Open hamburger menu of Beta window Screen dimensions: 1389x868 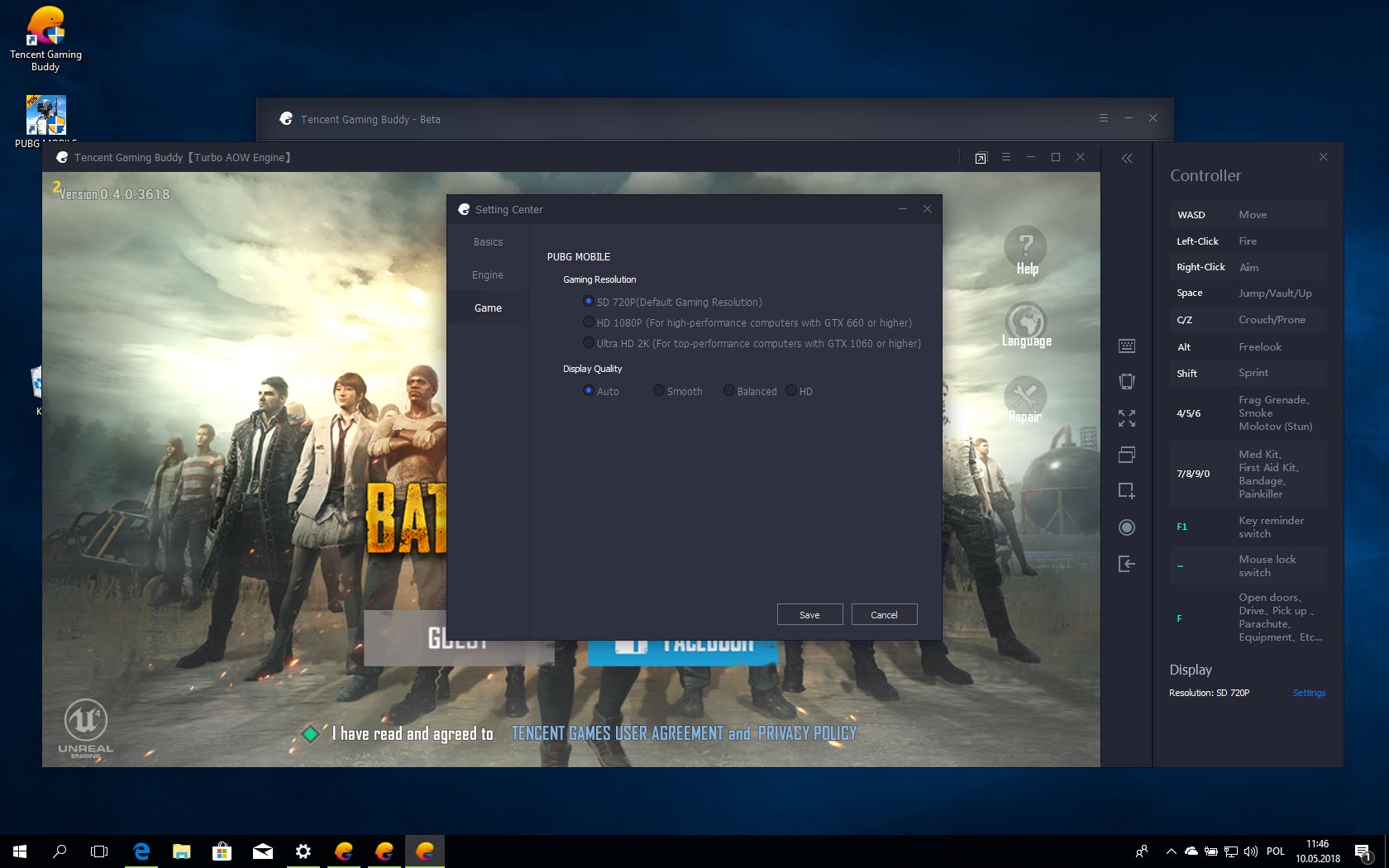tap(1103, 118)
